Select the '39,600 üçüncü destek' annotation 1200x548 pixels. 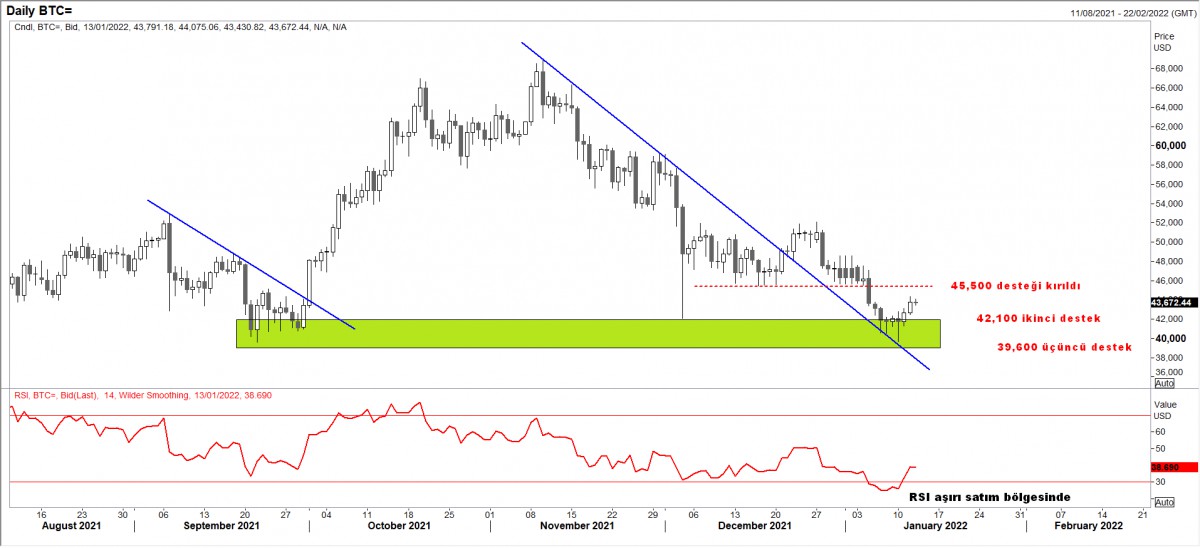pyautogui.click(x=1065, y=347)
